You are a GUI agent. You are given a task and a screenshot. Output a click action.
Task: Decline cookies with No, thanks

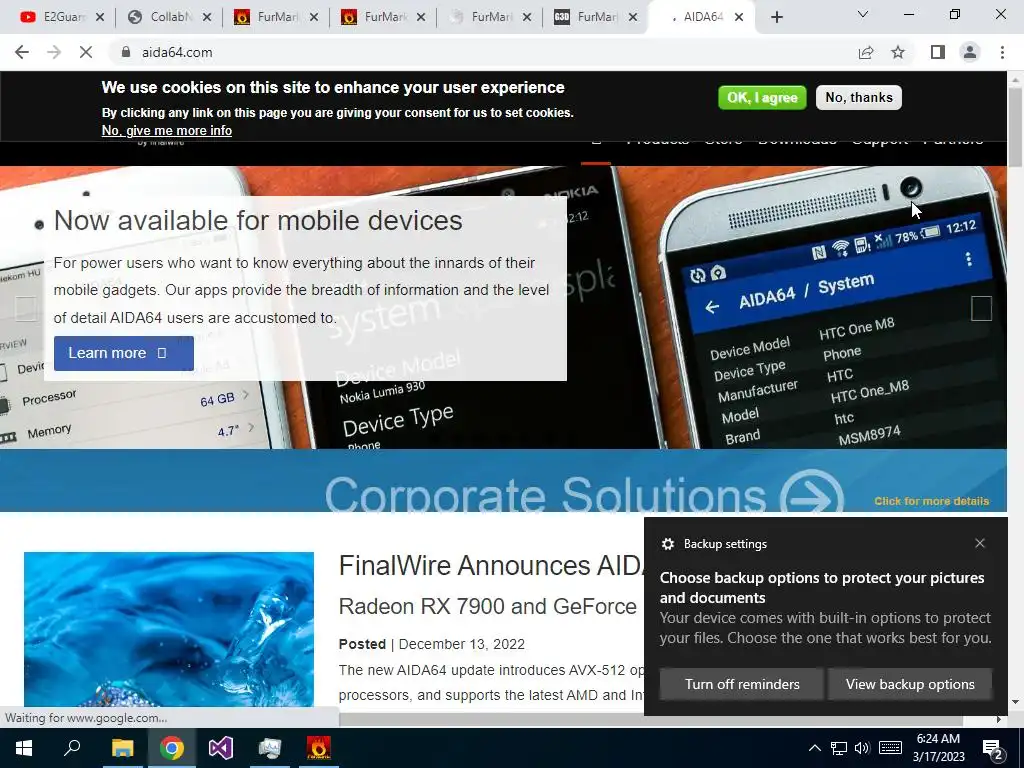point(859,97)
